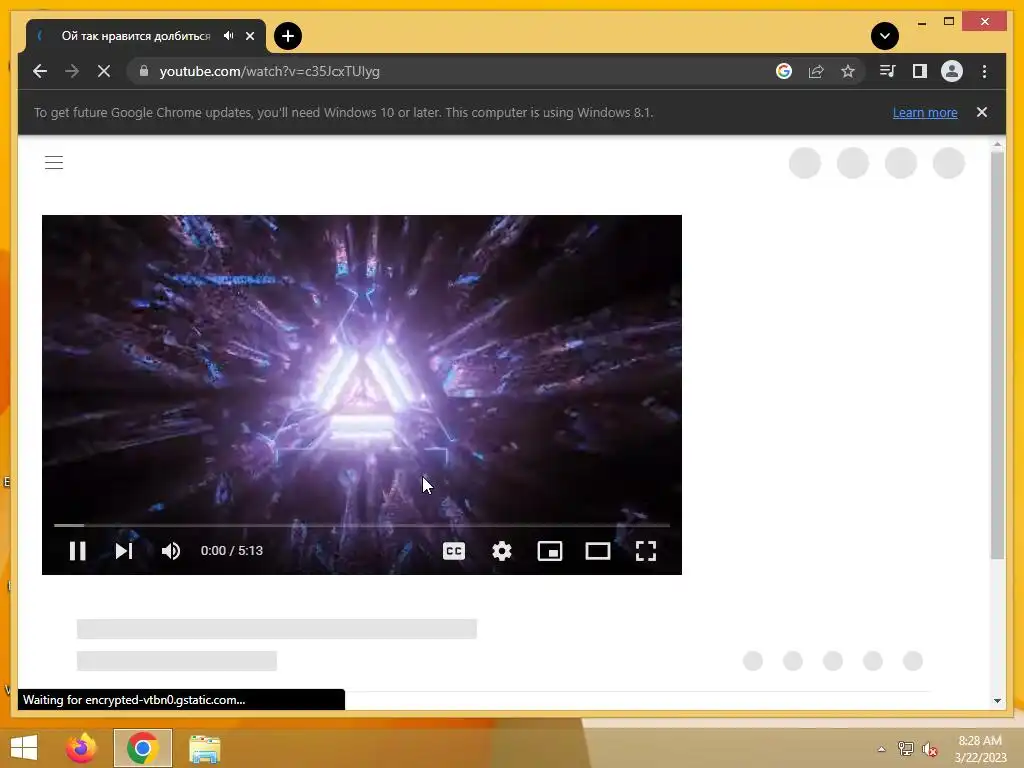
Task: Go back to previous page
Action: 40,71
